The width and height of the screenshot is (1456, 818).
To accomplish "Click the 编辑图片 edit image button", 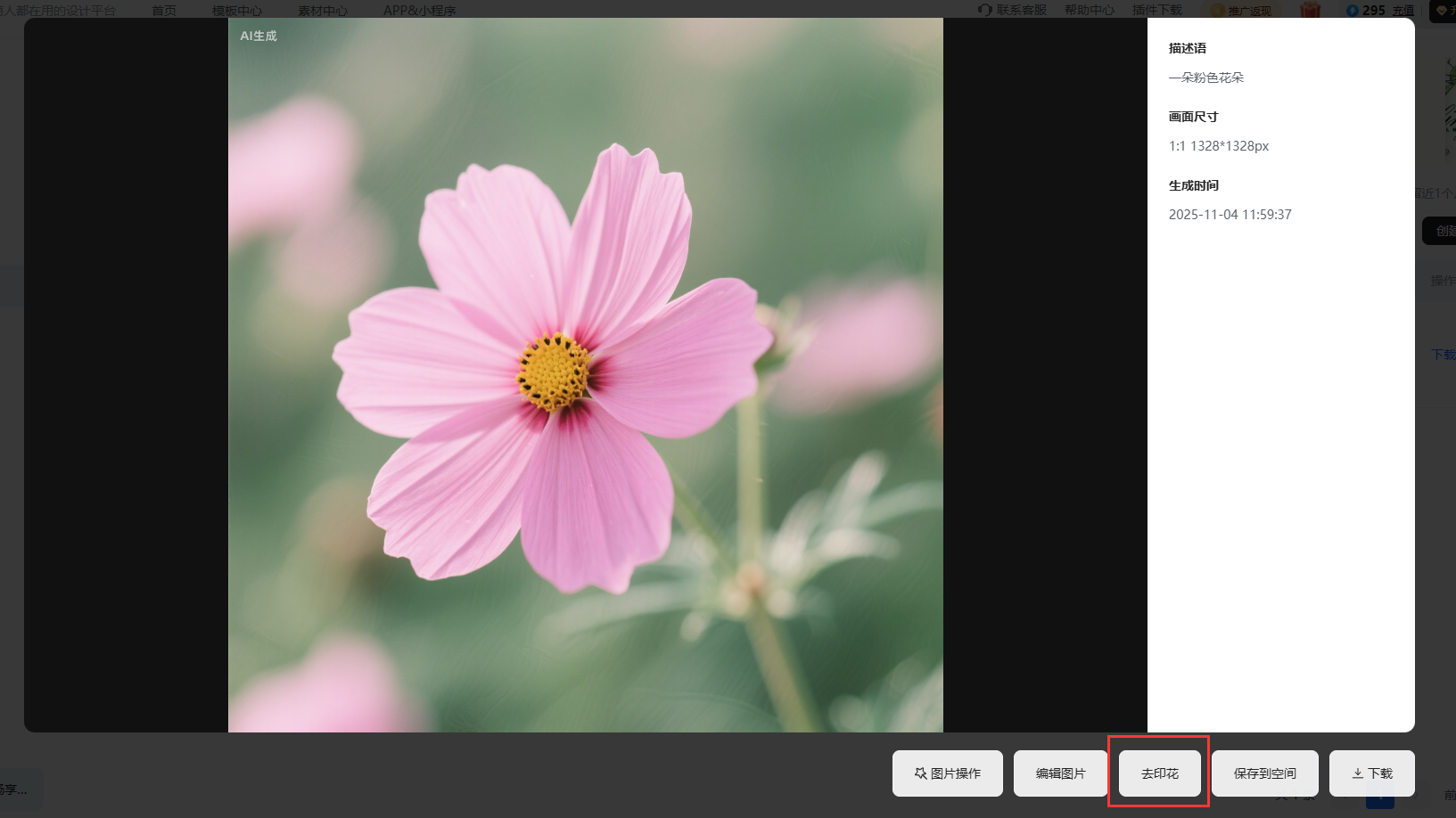I will 1060,773.
